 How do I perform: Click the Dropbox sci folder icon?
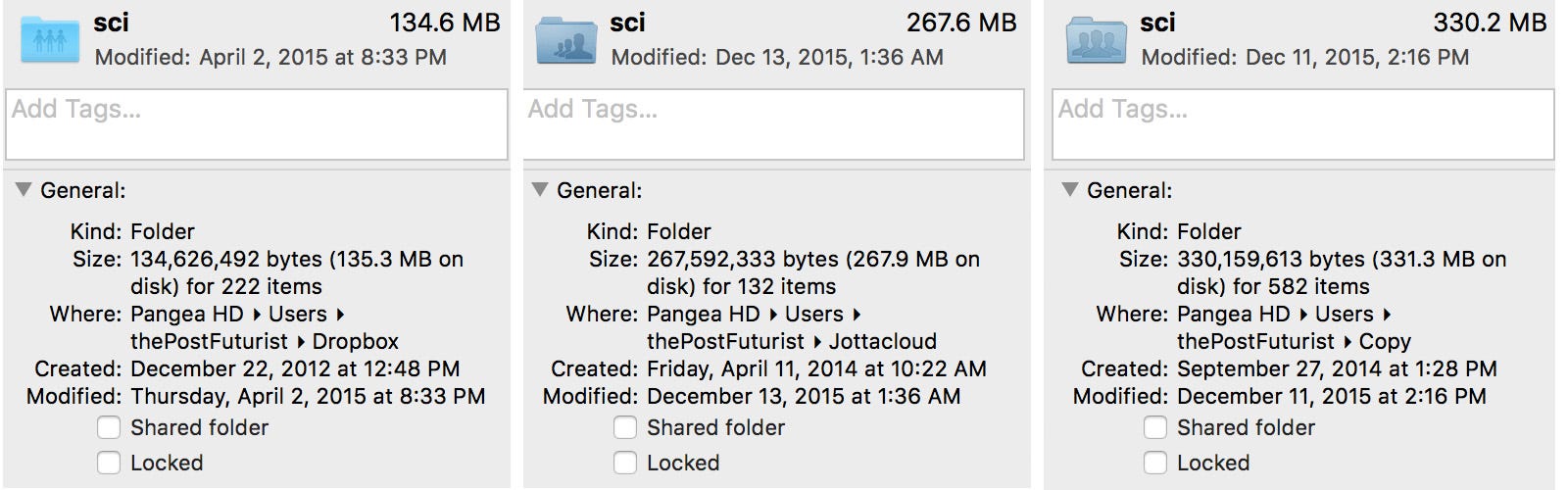click(50, 40)
